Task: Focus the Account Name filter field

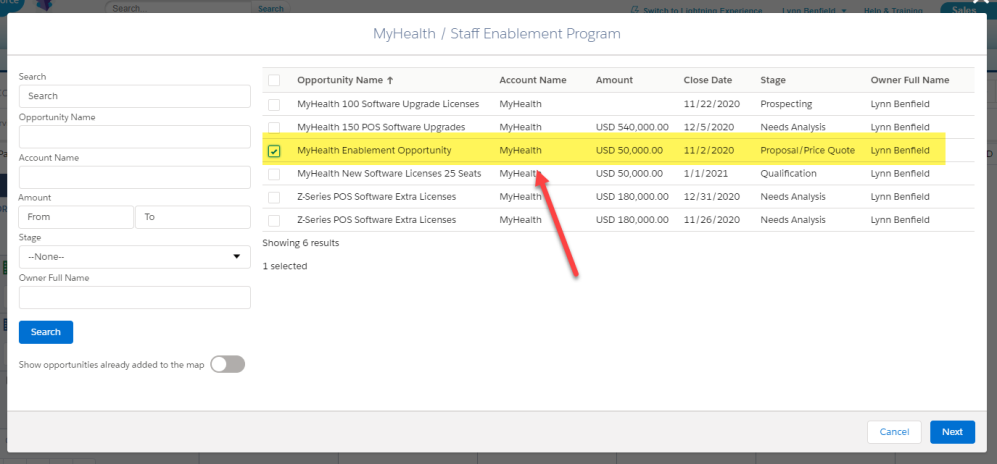Action: [135, 177]
